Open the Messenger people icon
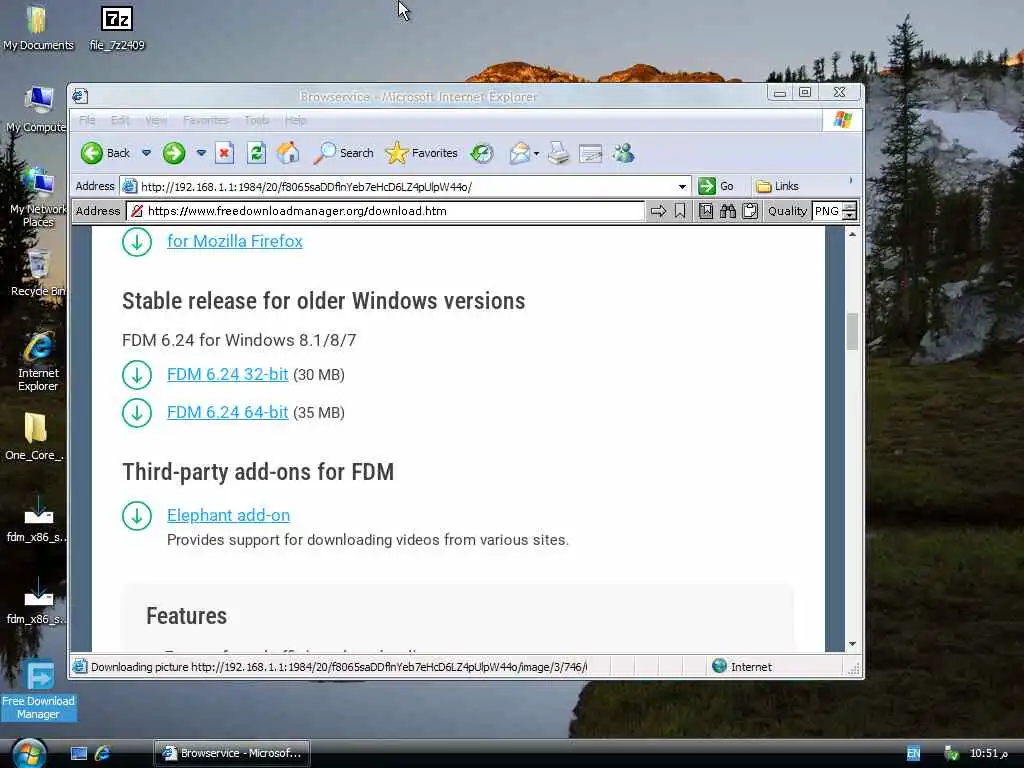This screenshot has height=768, width=1024. click(x=623, y=153)
